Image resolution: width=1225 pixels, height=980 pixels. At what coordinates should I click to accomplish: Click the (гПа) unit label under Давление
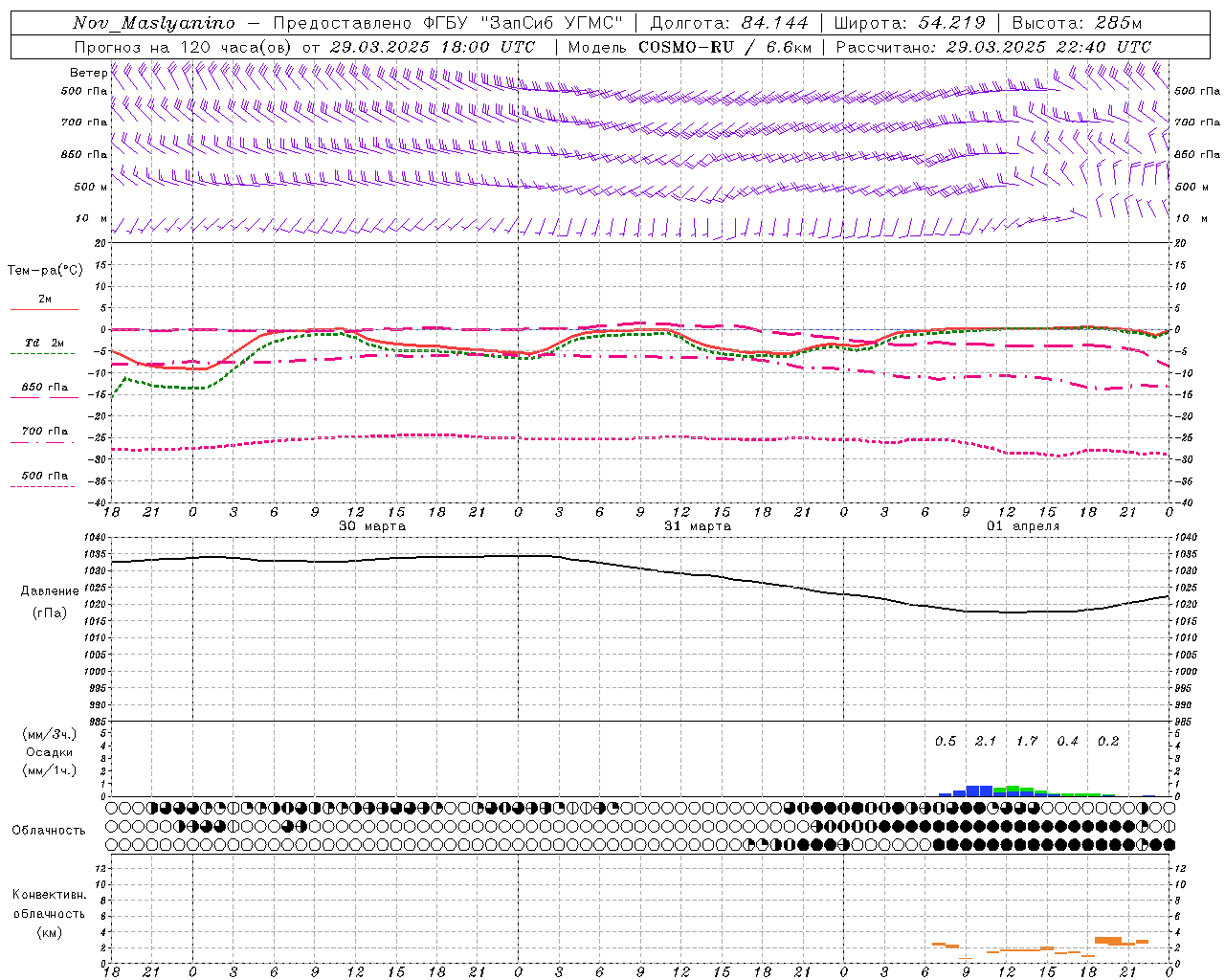[x=50, y=612]
